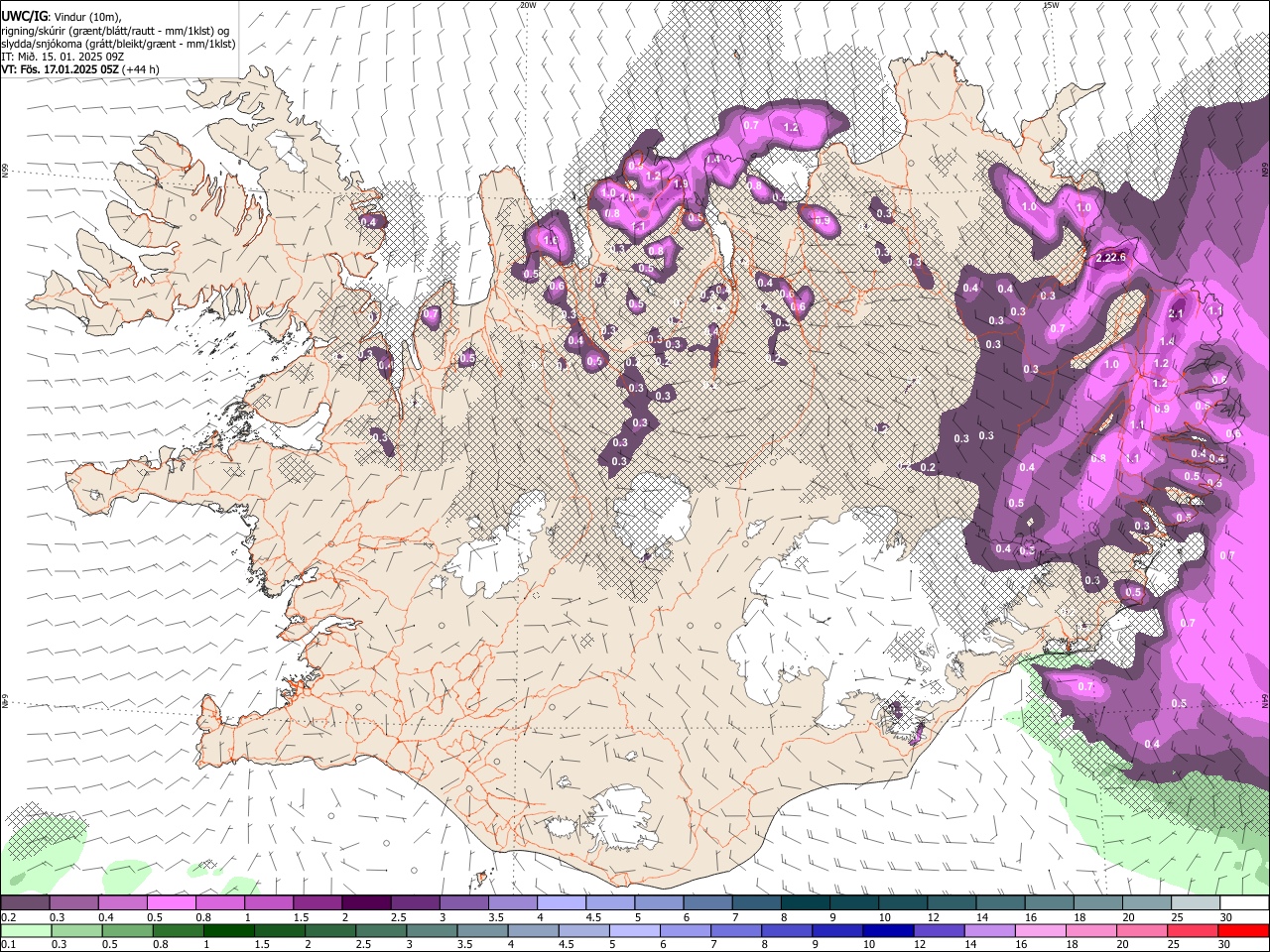The height and width of the screenshot is (952, 1270).
Task: Pick the top legend swatch starting at 18
Action: point(1097,903)
